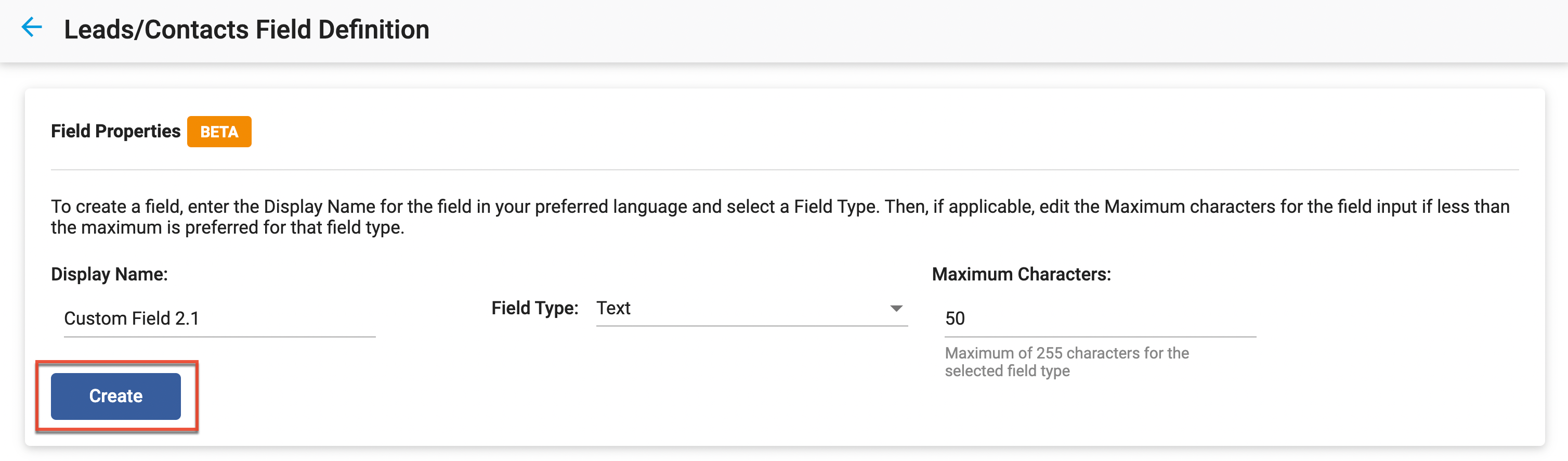Click the field creation instructions paragraph

(x=779, y=217)
